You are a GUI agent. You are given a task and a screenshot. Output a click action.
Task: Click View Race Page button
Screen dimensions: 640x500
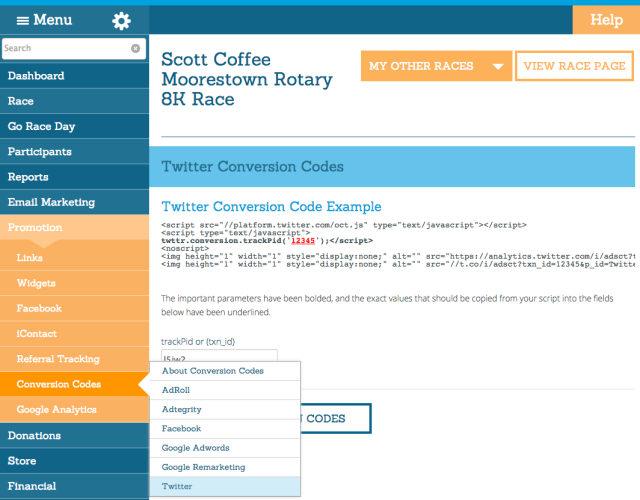574,66
